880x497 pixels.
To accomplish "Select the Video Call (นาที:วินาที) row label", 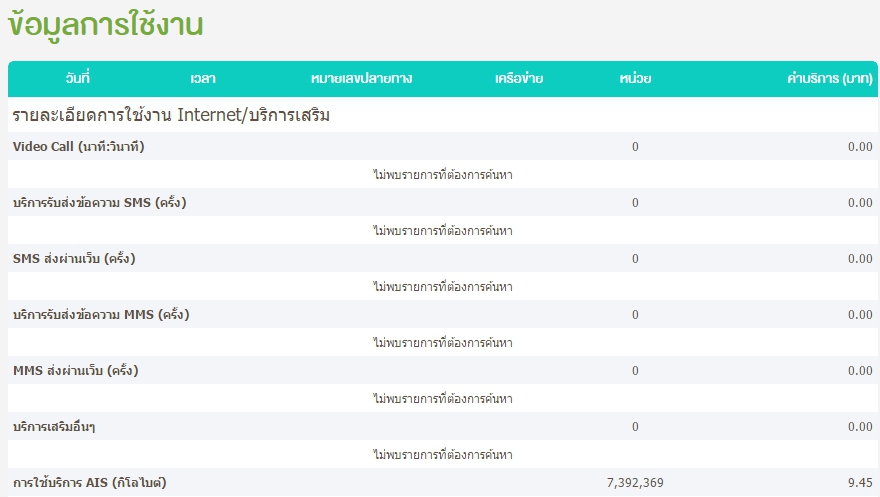I will click(79, 147).
